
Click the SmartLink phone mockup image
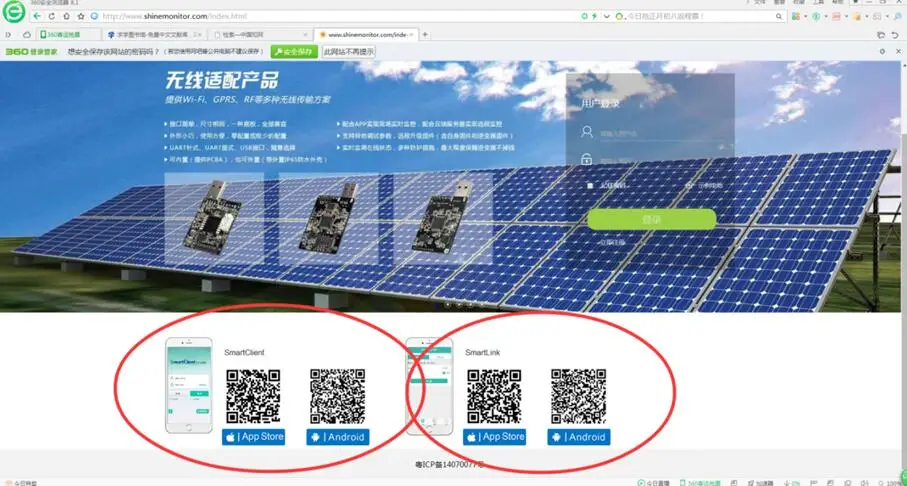429,386
